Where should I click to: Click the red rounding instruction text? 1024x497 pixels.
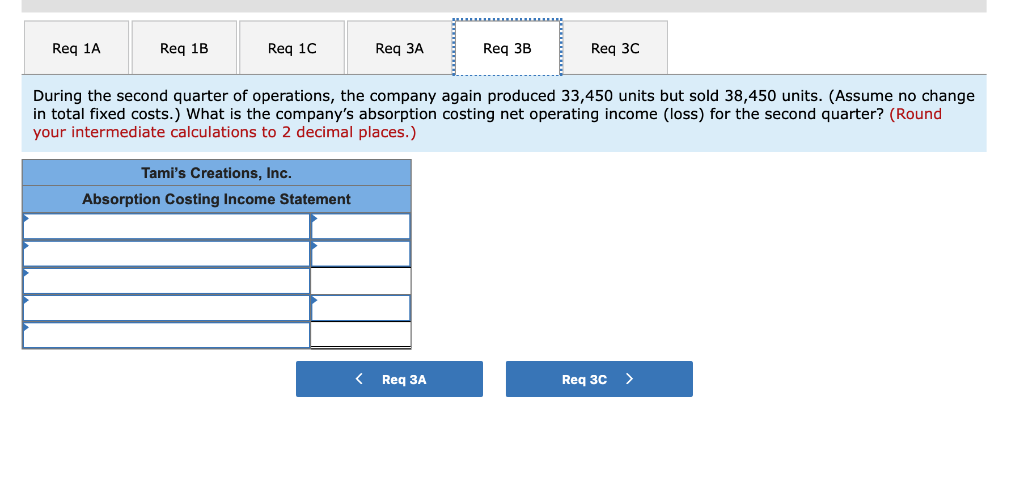(x=487, y=123)
